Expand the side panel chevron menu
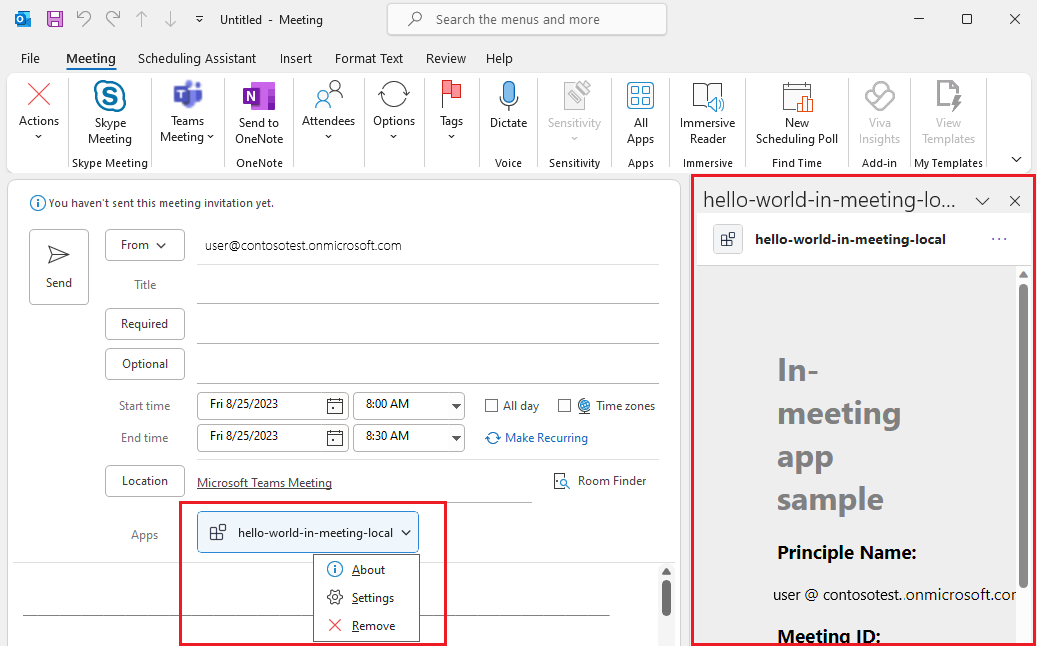Viewport: 1037px width, 646px height. (x=983, y=201)
